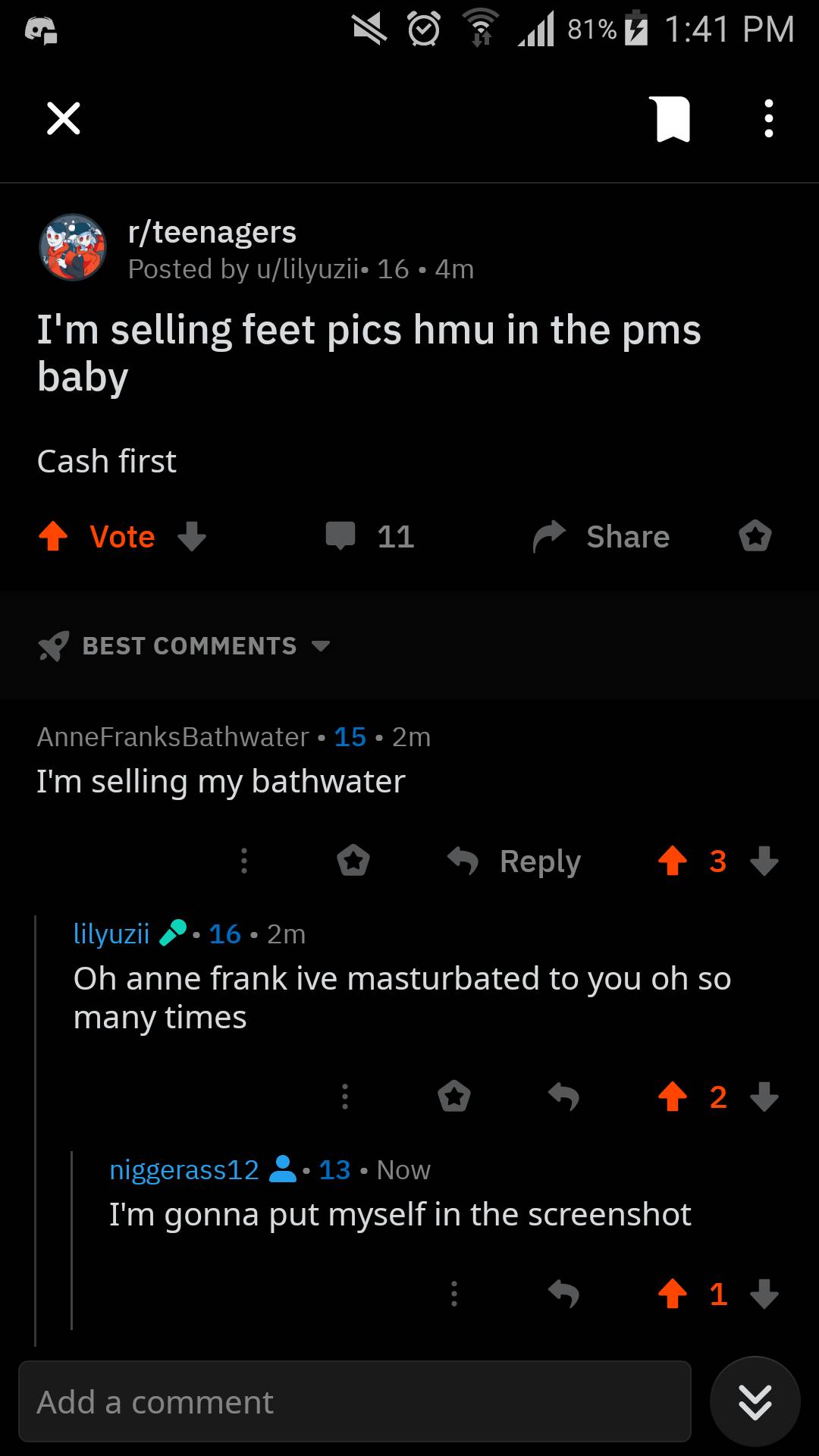Give an award to the post
This screenshot has width=819, height=1456.
tap(755, 536)
